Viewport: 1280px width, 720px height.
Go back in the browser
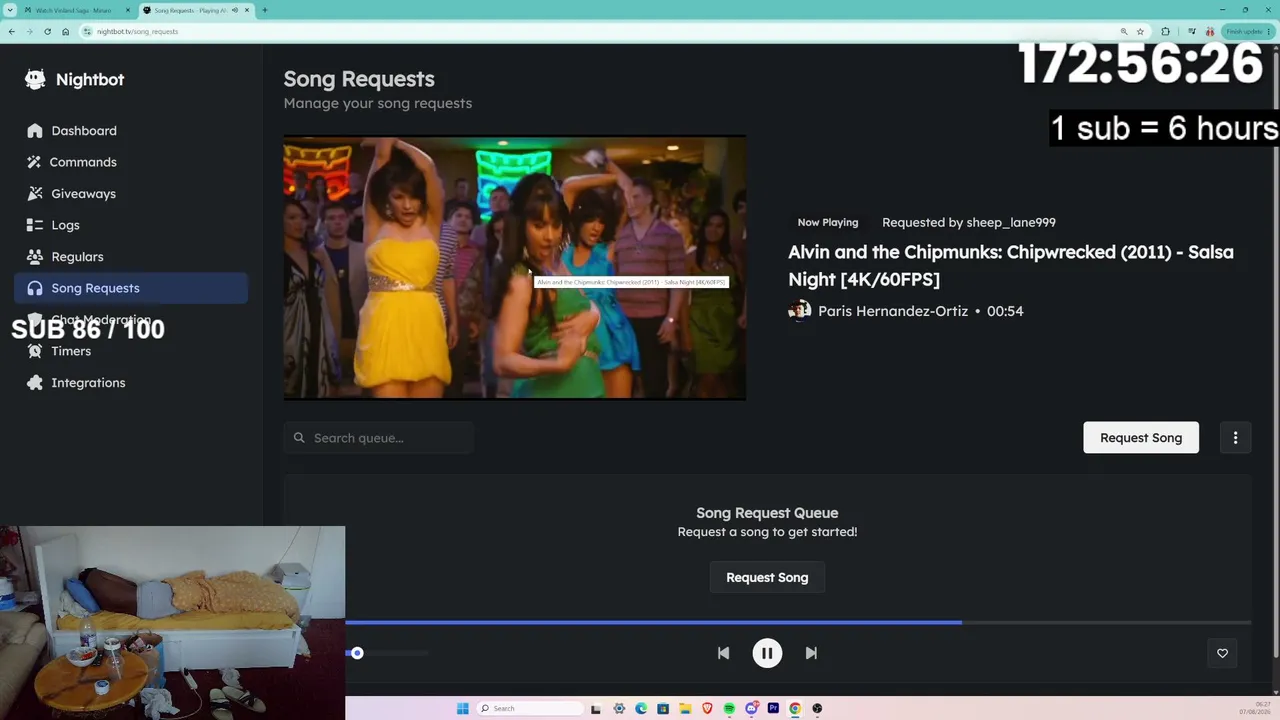[x=11, y=31]
